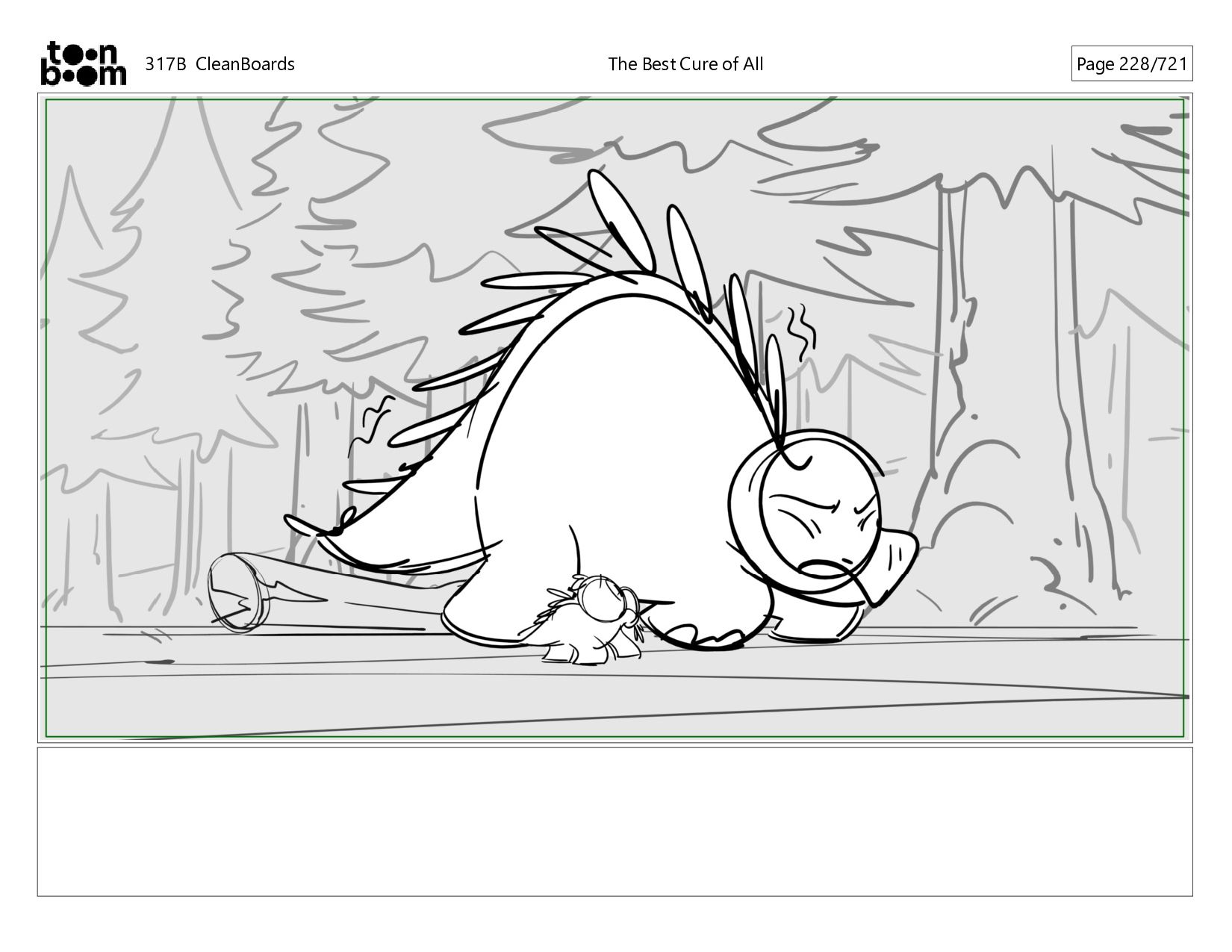
Task: Click the title 'The Best Cure of All'
Action: click(685, 64)
